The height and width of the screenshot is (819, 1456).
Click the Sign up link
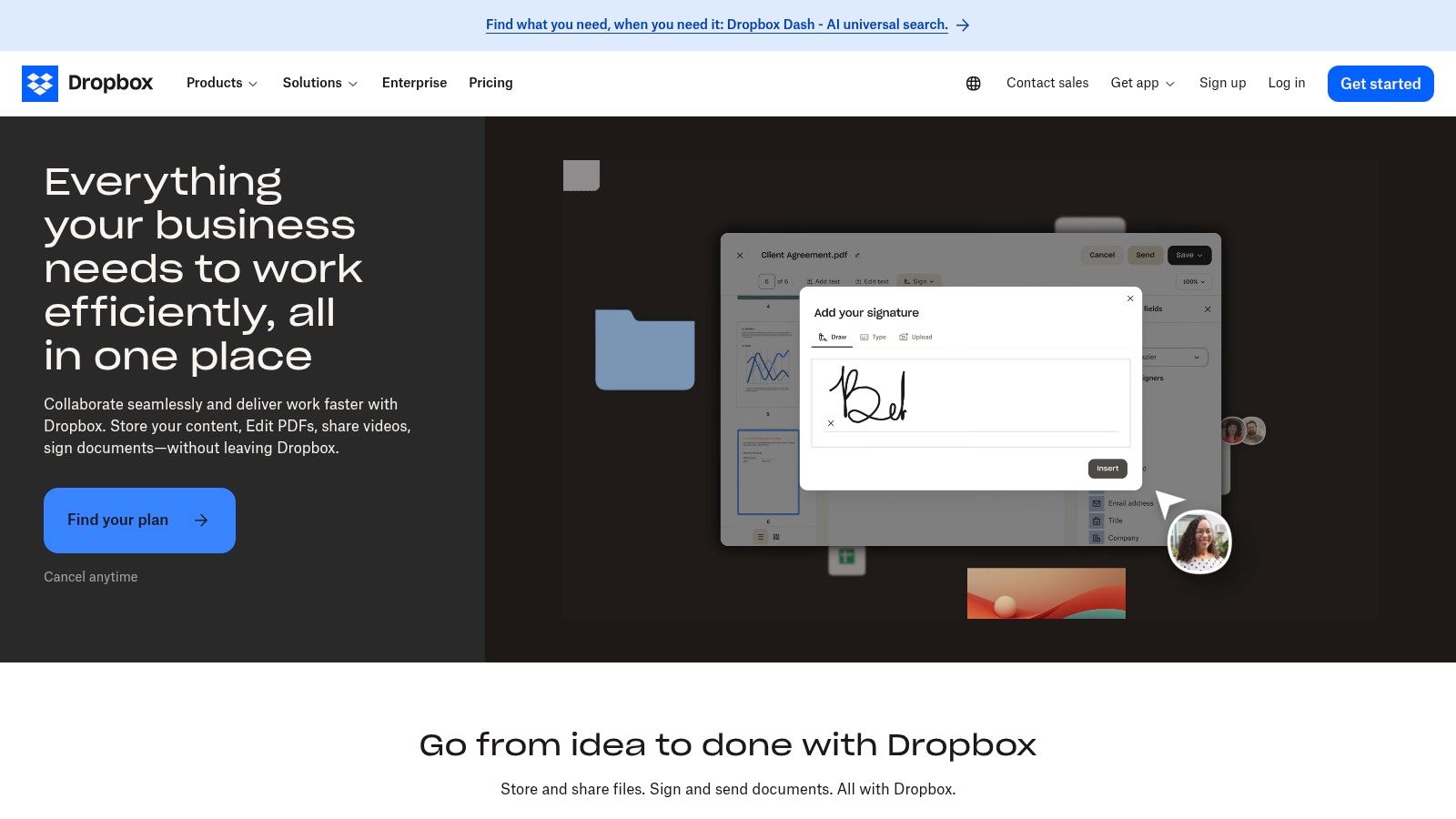(1222, 84)
